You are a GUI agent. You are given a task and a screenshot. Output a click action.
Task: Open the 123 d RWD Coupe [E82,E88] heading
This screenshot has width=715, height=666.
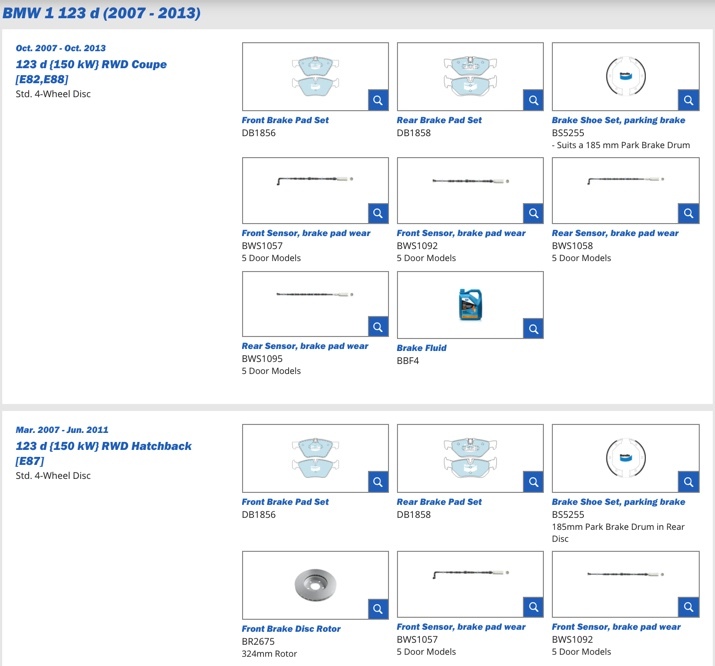click(91, 72)
